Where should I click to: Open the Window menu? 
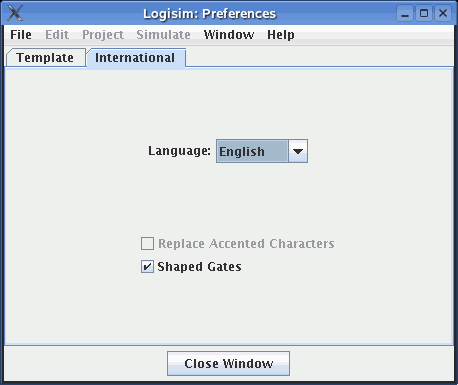point(229,35)
